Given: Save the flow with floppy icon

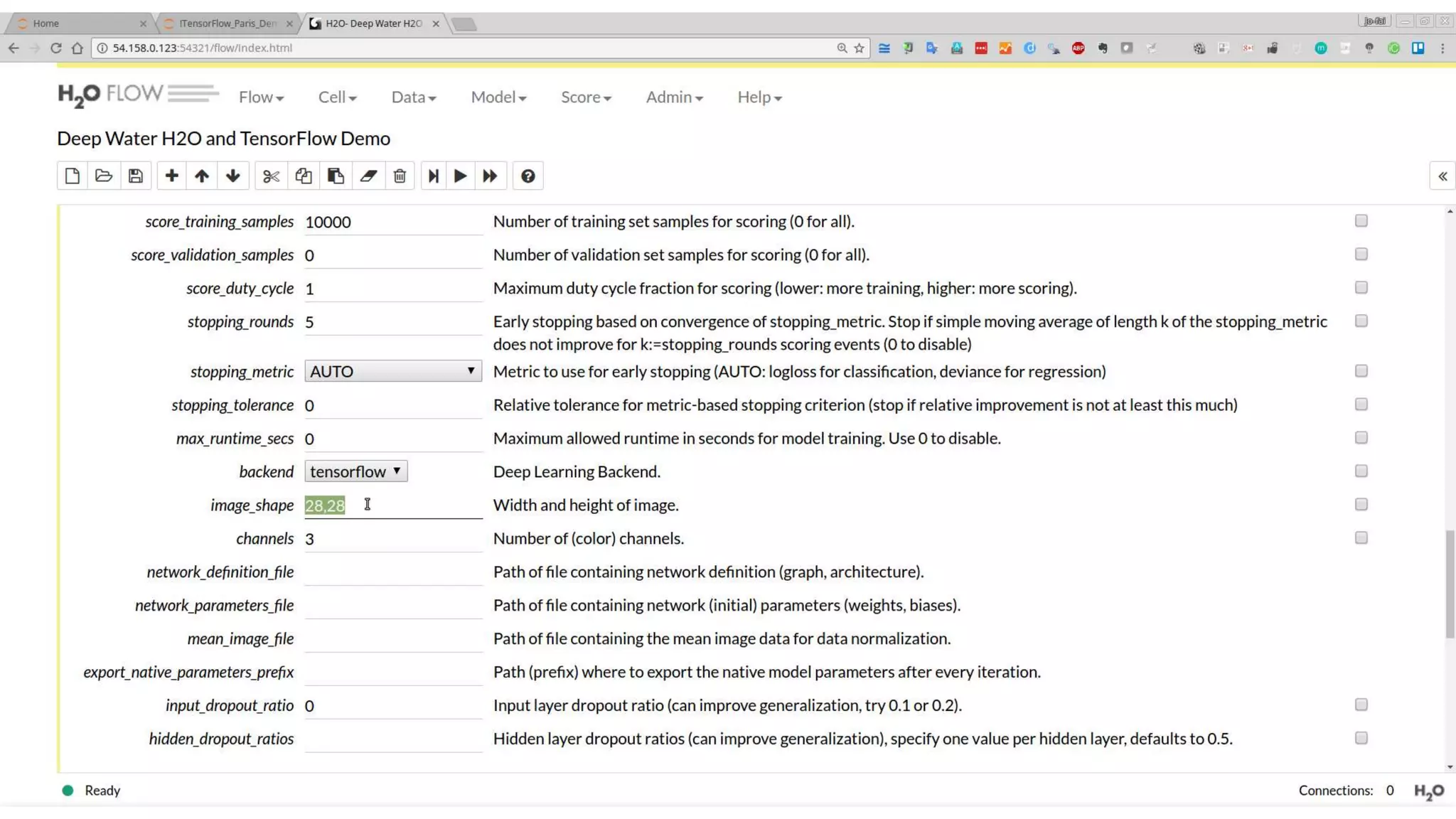Looking at the screenshot, I should [136, 176].
